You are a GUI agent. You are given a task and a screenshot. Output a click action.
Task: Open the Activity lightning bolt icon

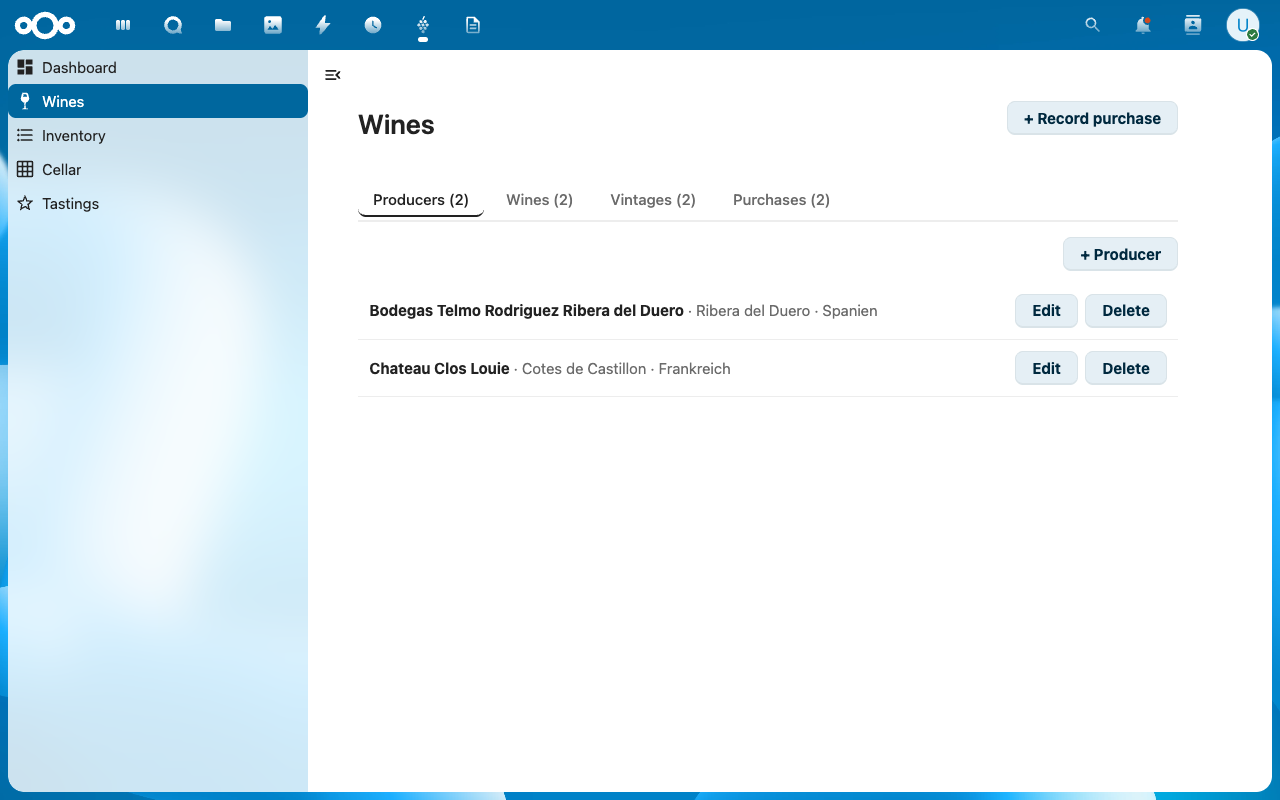coord(323,25)
